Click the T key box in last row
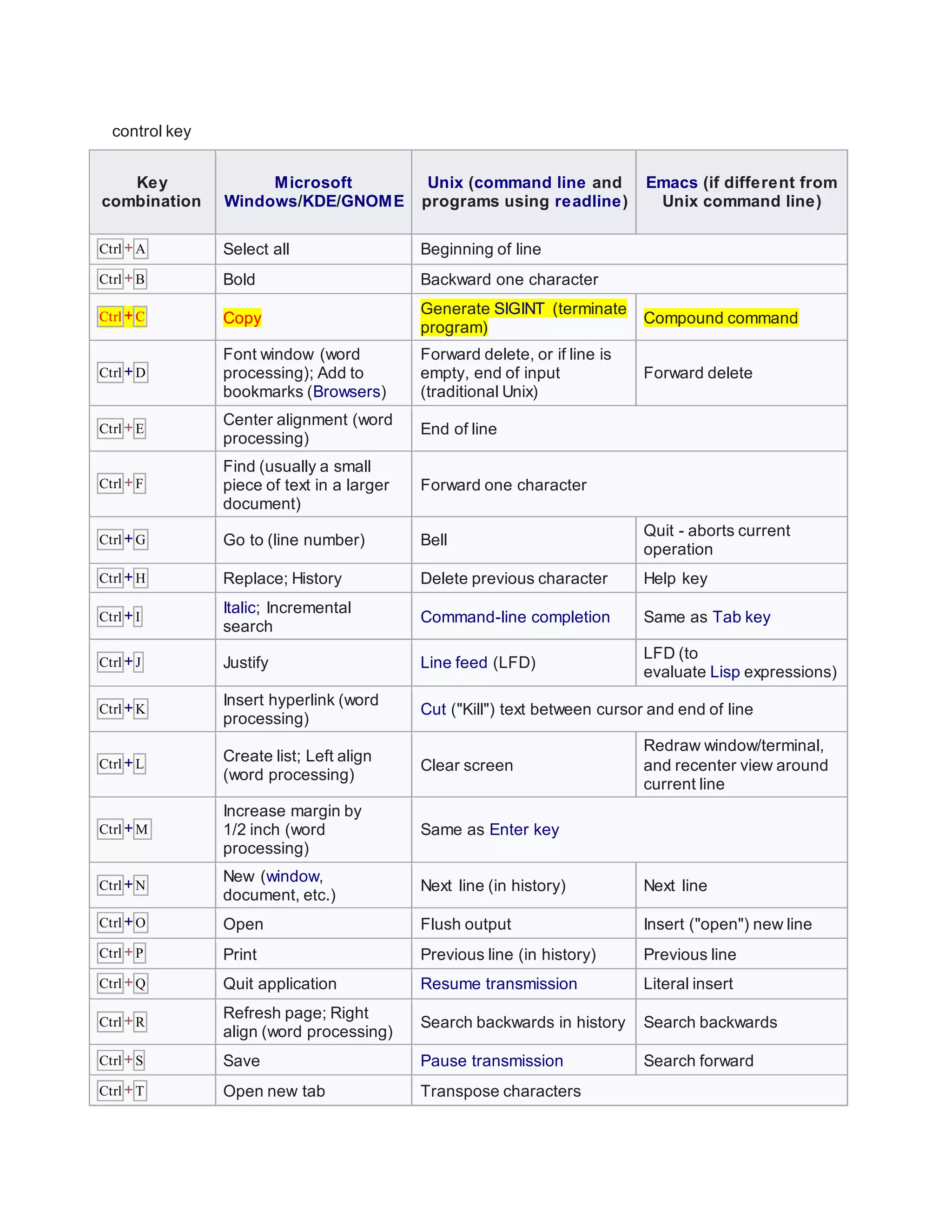Image resolution: width=952 pixels, height=1232 pixels. 140,1091
